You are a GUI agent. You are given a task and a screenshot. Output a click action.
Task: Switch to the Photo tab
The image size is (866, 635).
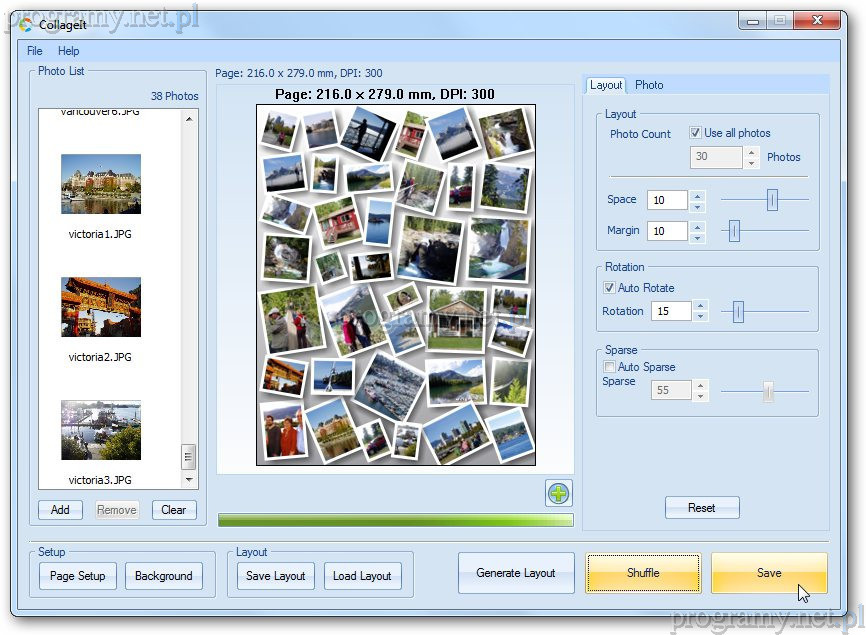click(649, 85)
